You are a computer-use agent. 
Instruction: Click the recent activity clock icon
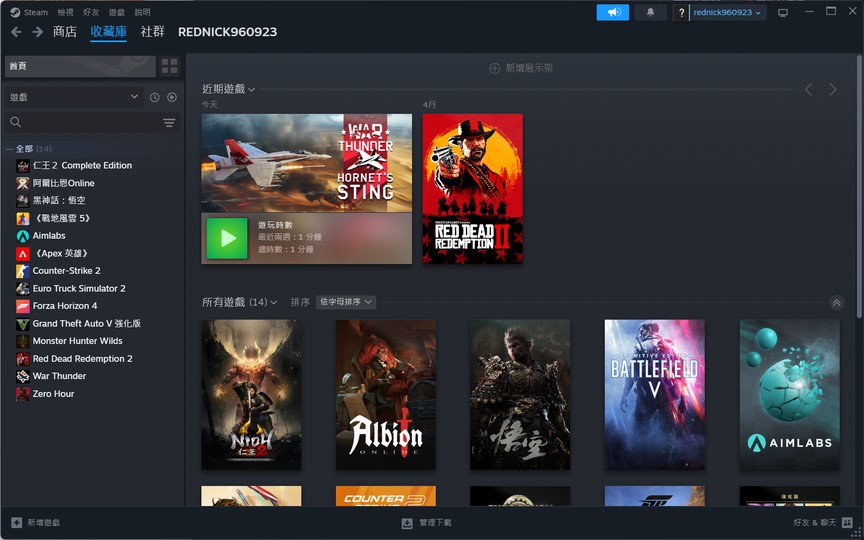tap(155, 97)
